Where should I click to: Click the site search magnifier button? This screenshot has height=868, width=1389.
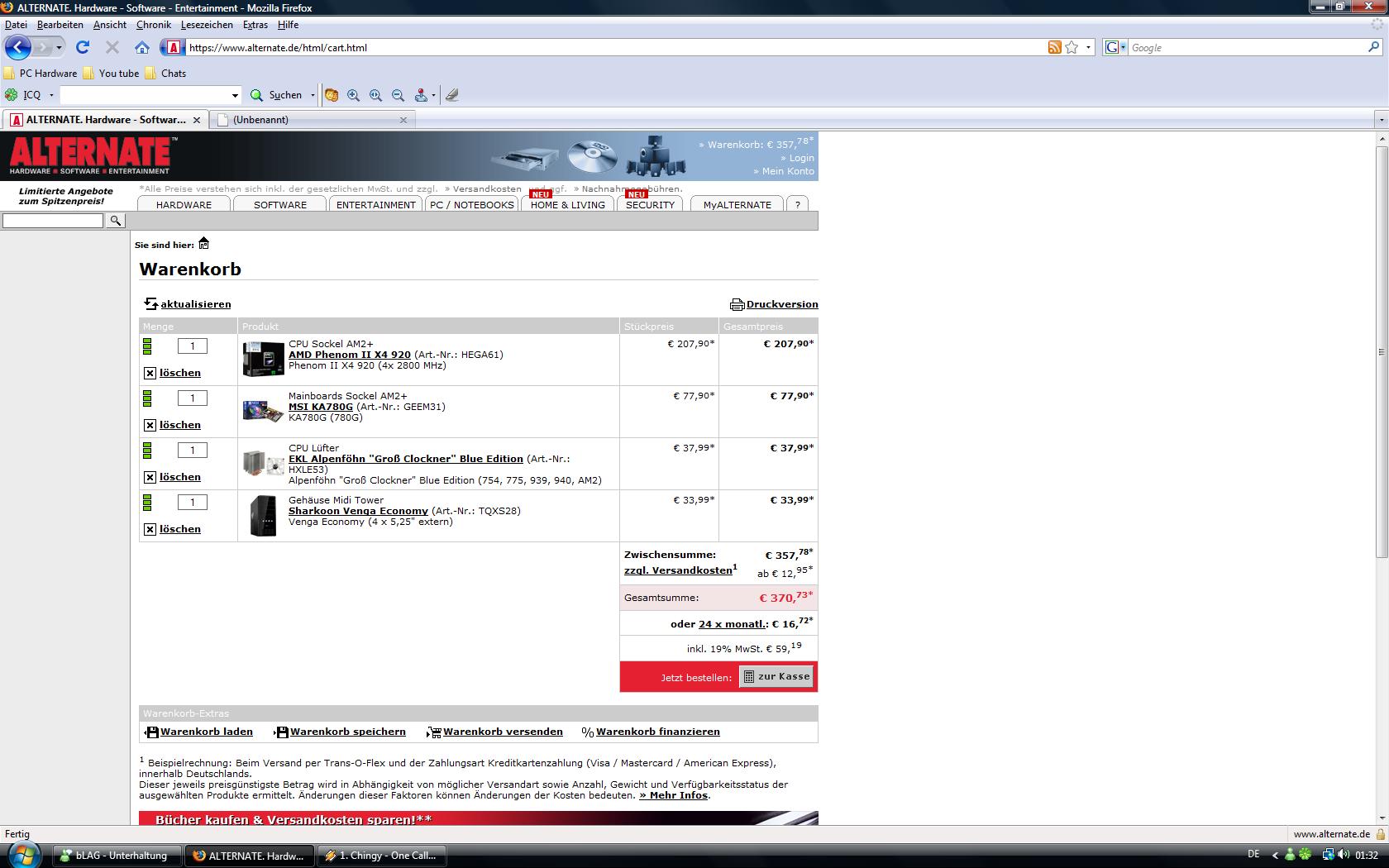coord(116,221)
